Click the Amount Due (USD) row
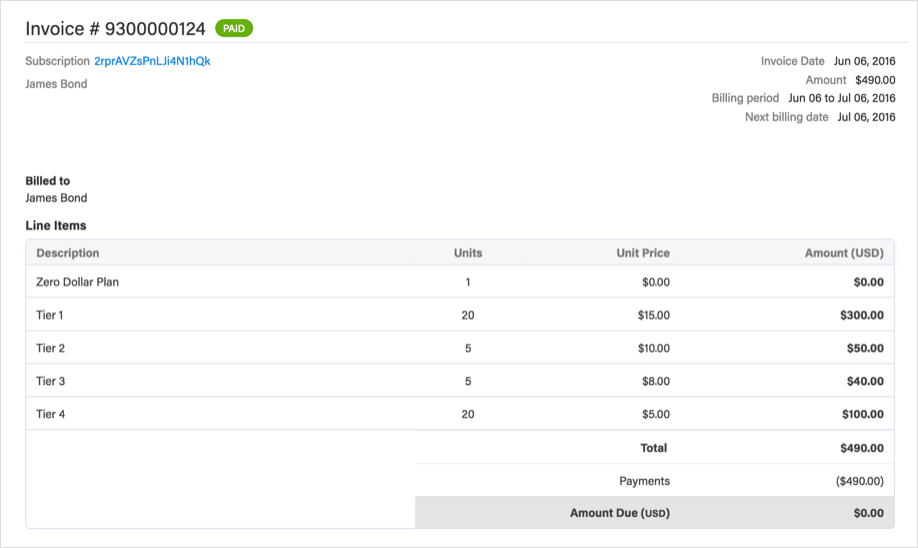Viewport: 918px width, 548px height. coord(649,513)
